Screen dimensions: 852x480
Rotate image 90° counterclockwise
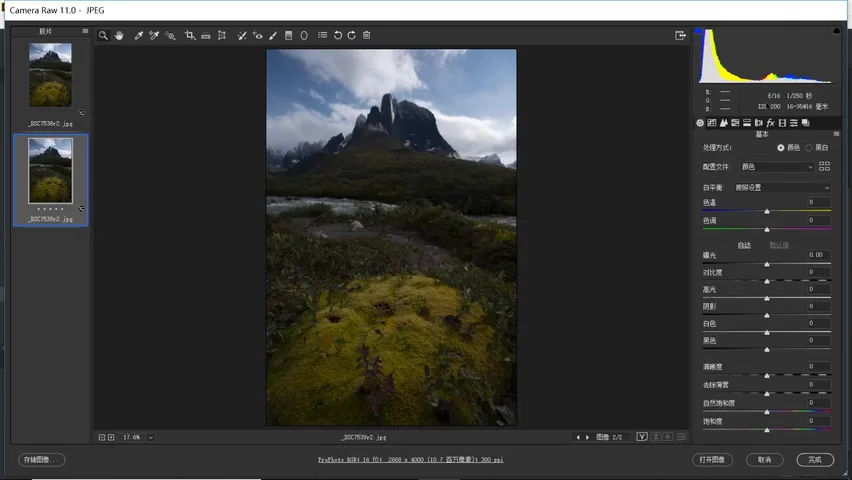pyautogui.click(x=337, y=35)
